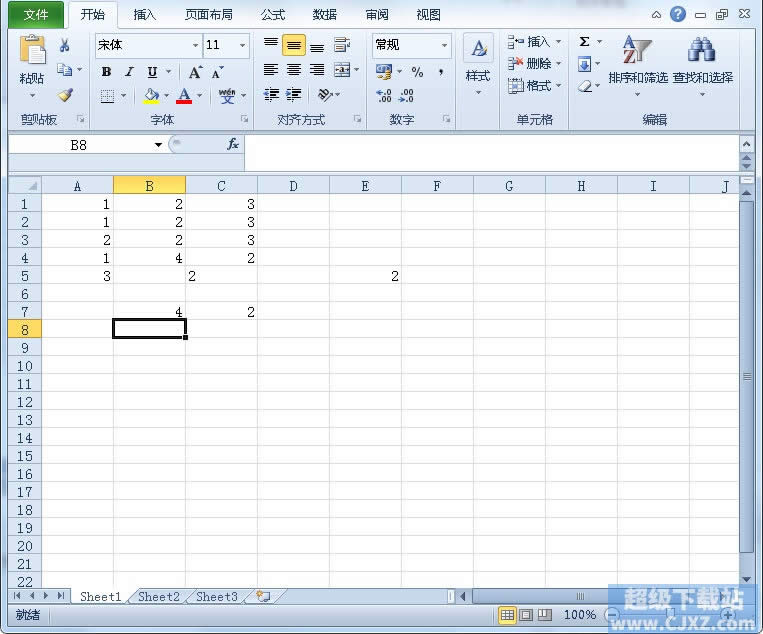This screenshot has height=634, width=763.
Task: Select the Format Painter brush
Action: 65,94
